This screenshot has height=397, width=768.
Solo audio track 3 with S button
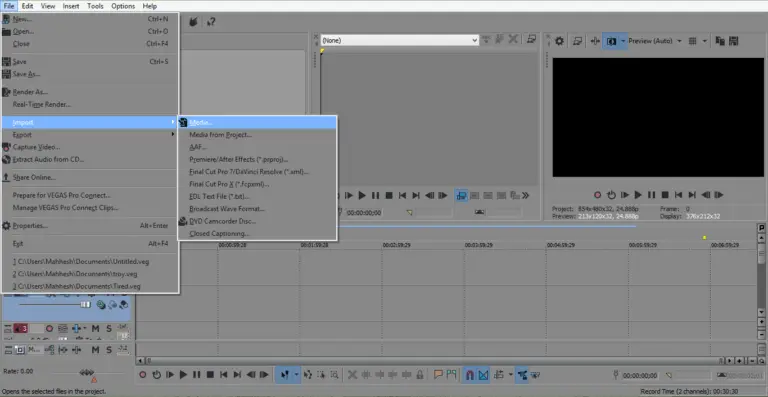pos(109,328)
